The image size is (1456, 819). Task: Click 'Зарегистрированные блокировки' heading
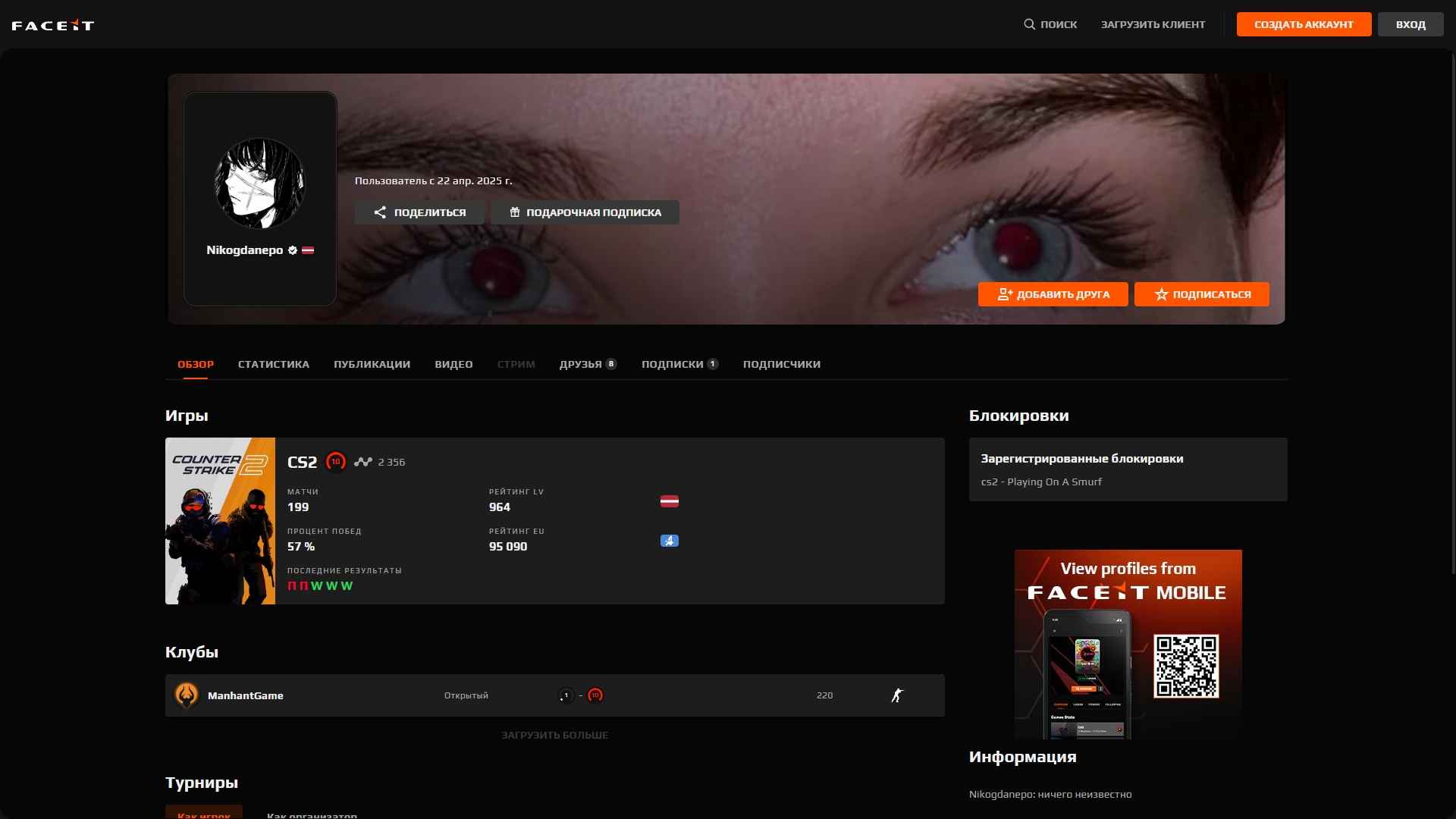pyautogui.click(x=1082, y=459)
